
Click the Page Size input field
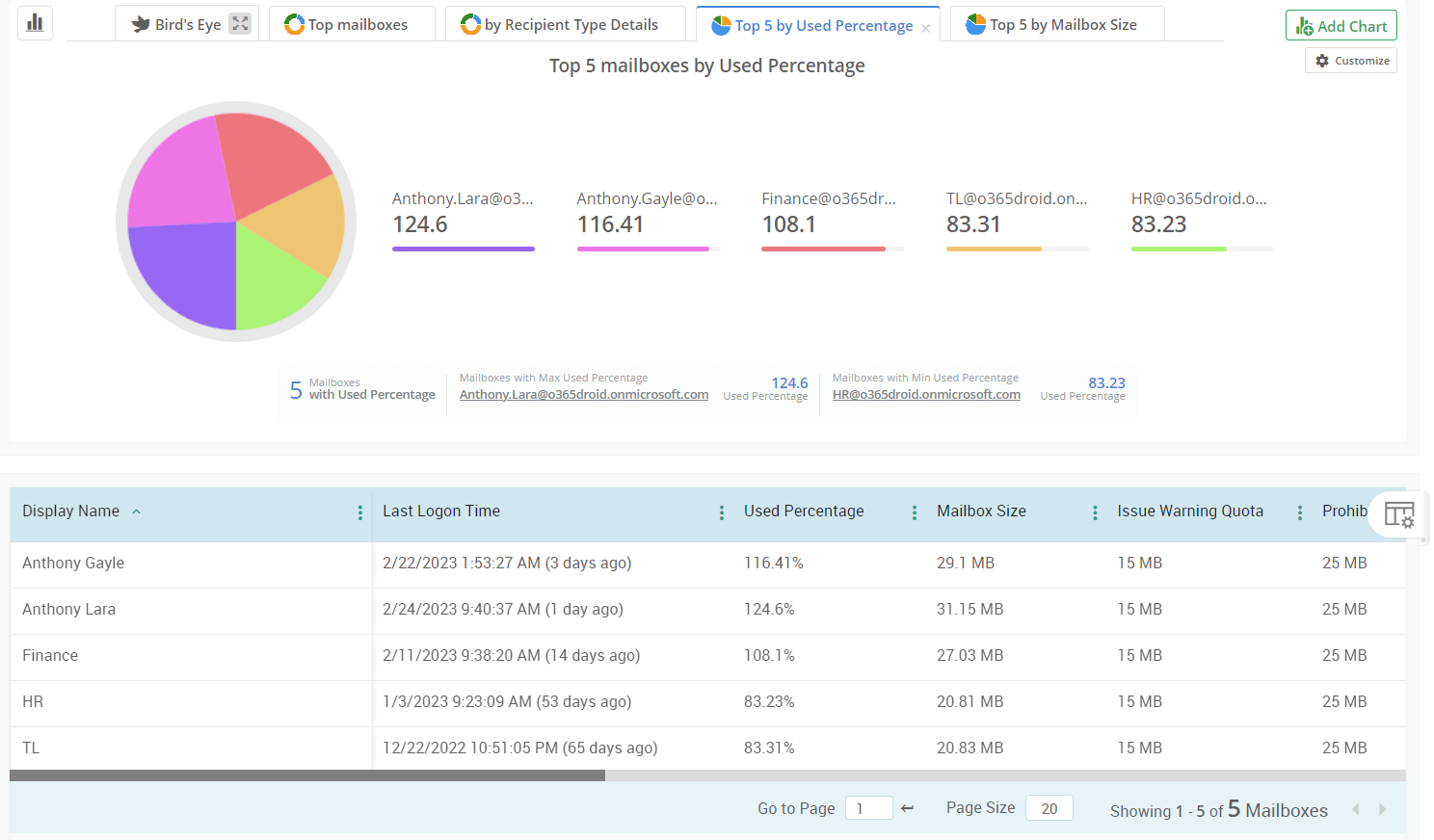tap(1049, 808)
